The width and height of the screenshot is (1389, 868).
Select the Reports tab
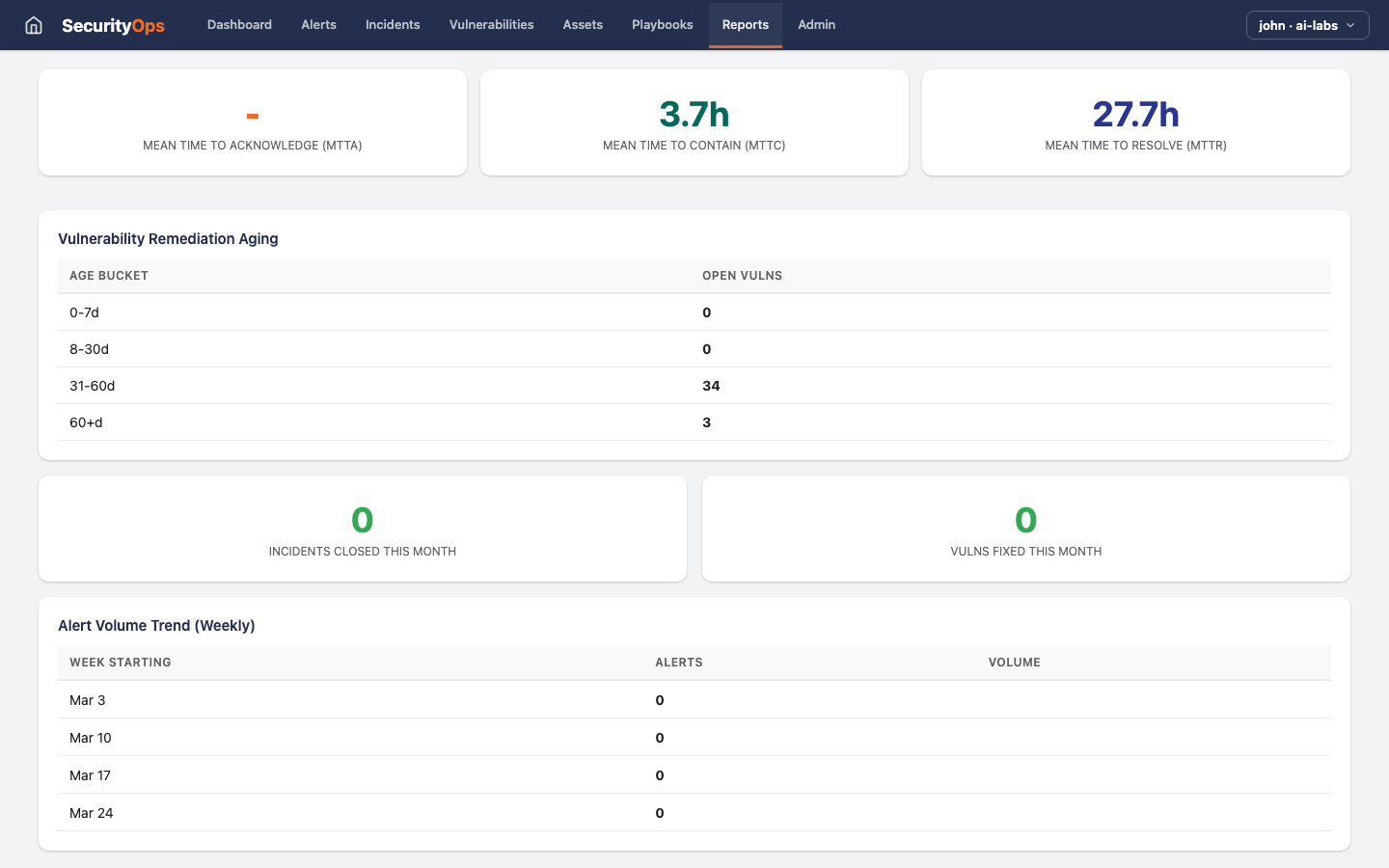coord(745,25)
